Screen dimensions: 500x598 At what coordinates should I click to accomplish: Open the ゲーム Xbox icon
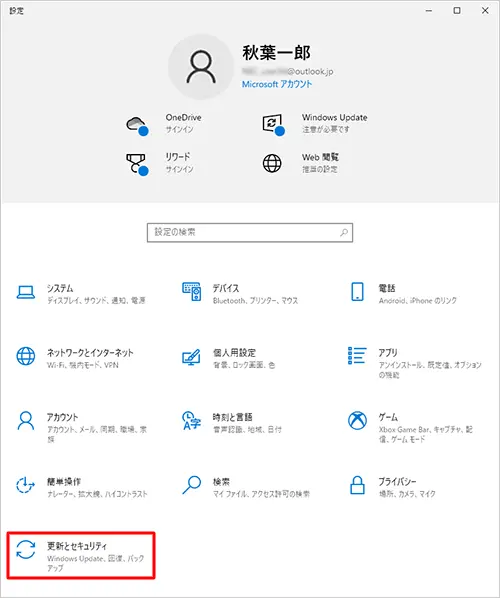pos(357,420)
